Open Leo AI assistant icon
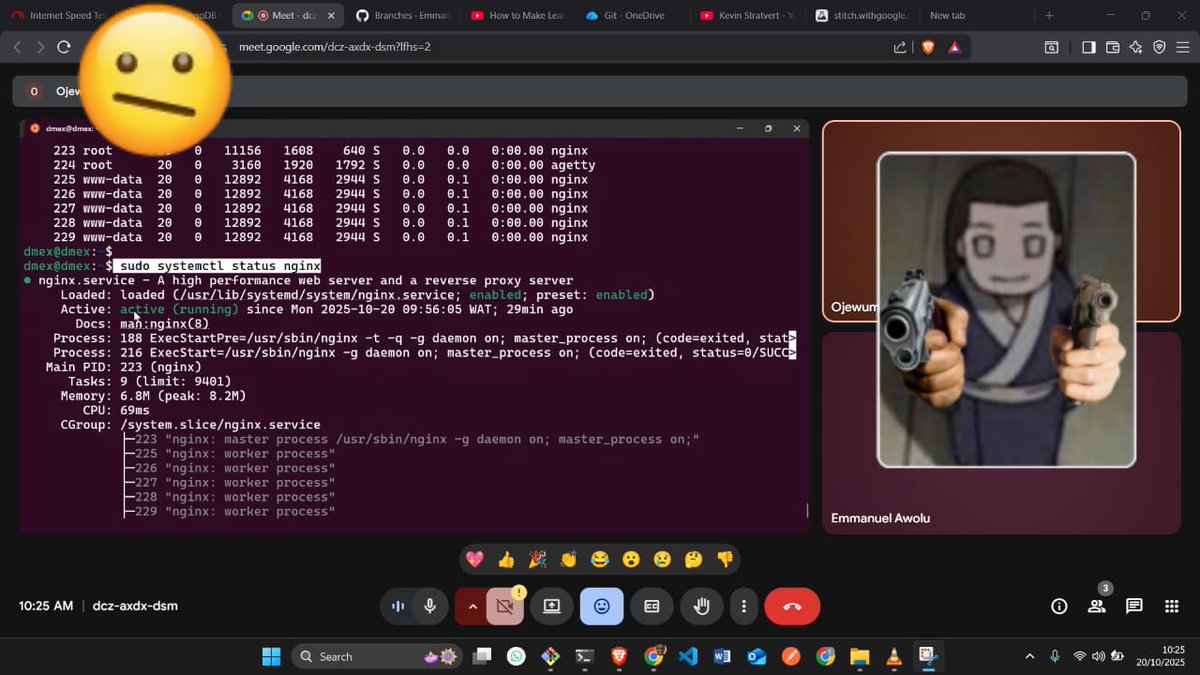The width and height of the screenshot is (1200, 675). coord(1136,47)
